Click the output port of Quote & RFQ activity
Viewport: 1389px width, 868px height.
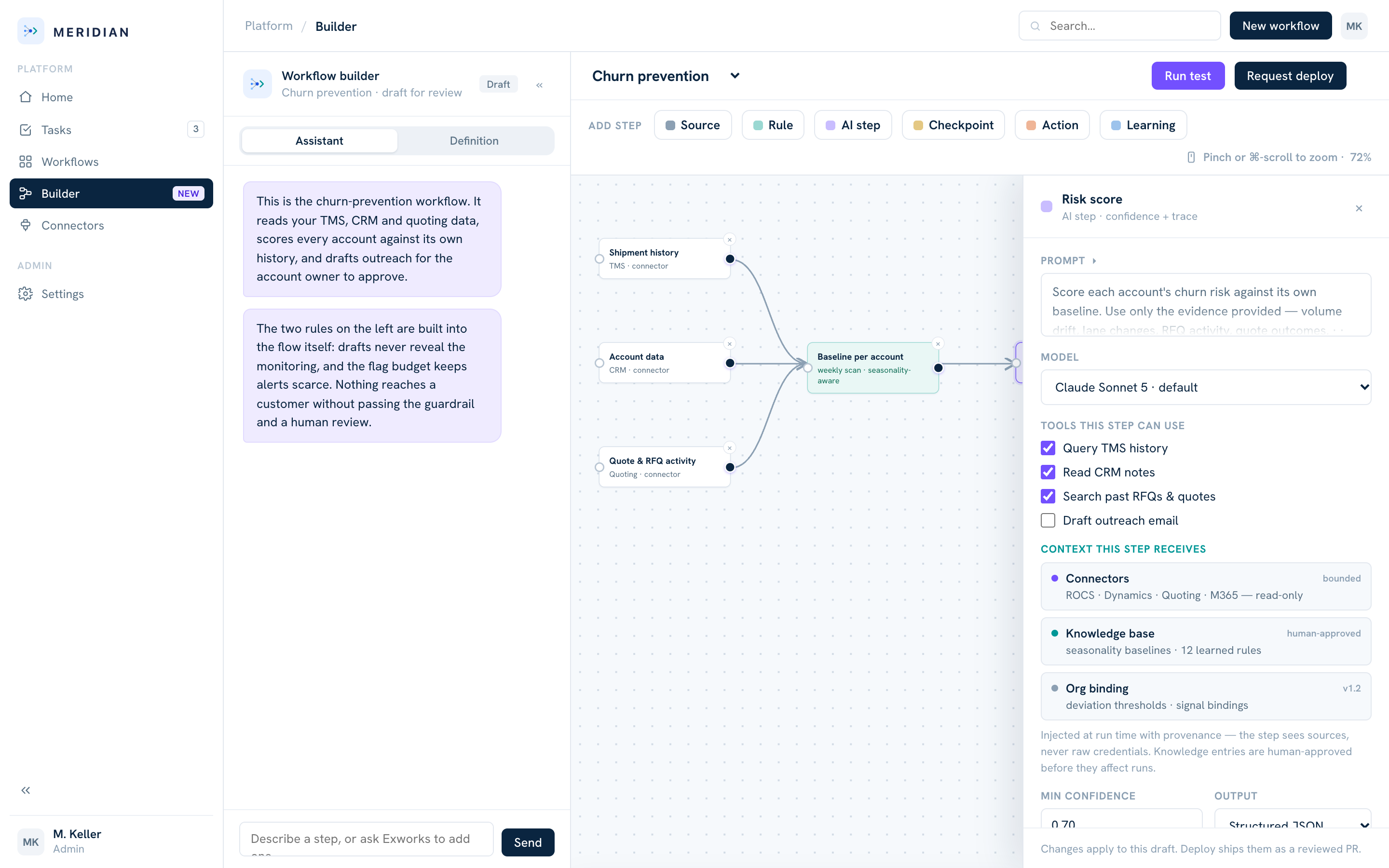(x=730, y=467)
